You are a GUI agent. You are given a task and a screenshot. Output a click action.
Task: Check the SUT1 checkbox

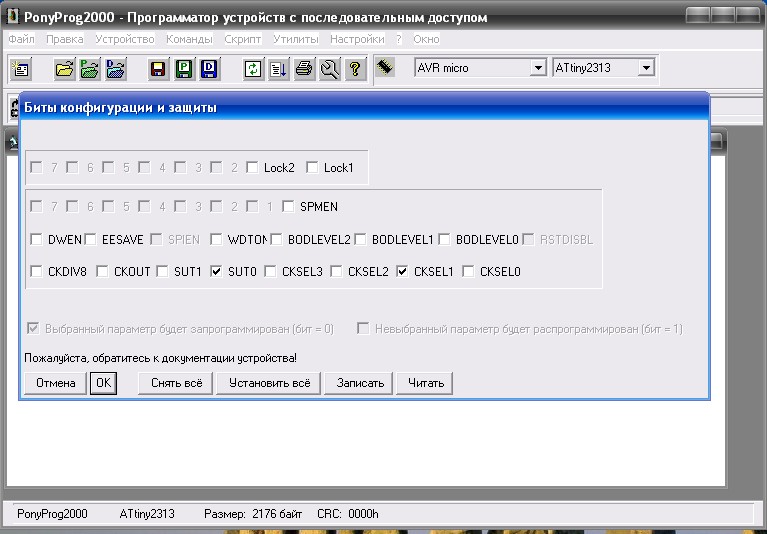[162, 271]
